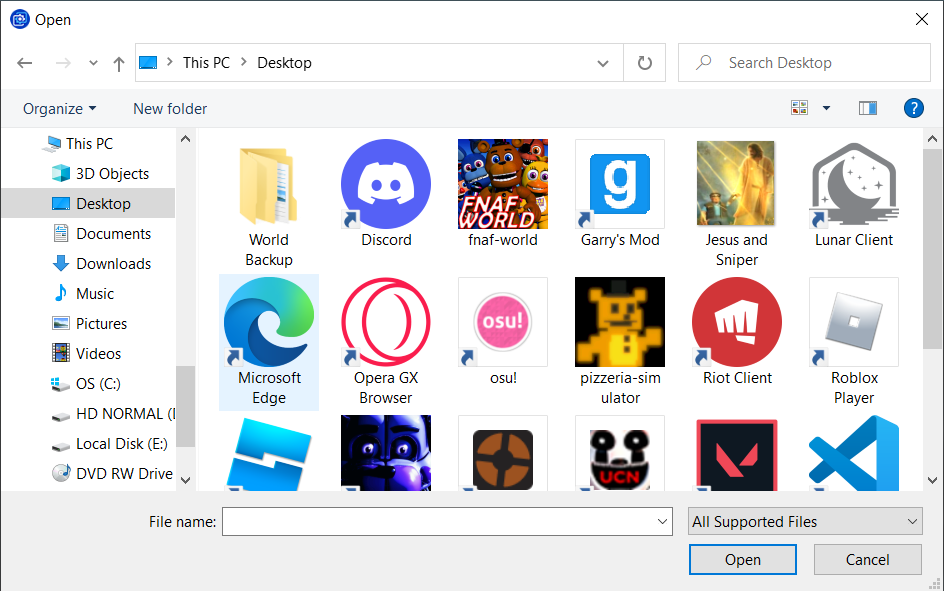944x591 pixels.
Task: Select the Garry's Mod shortcut
Action: (620, 194)
